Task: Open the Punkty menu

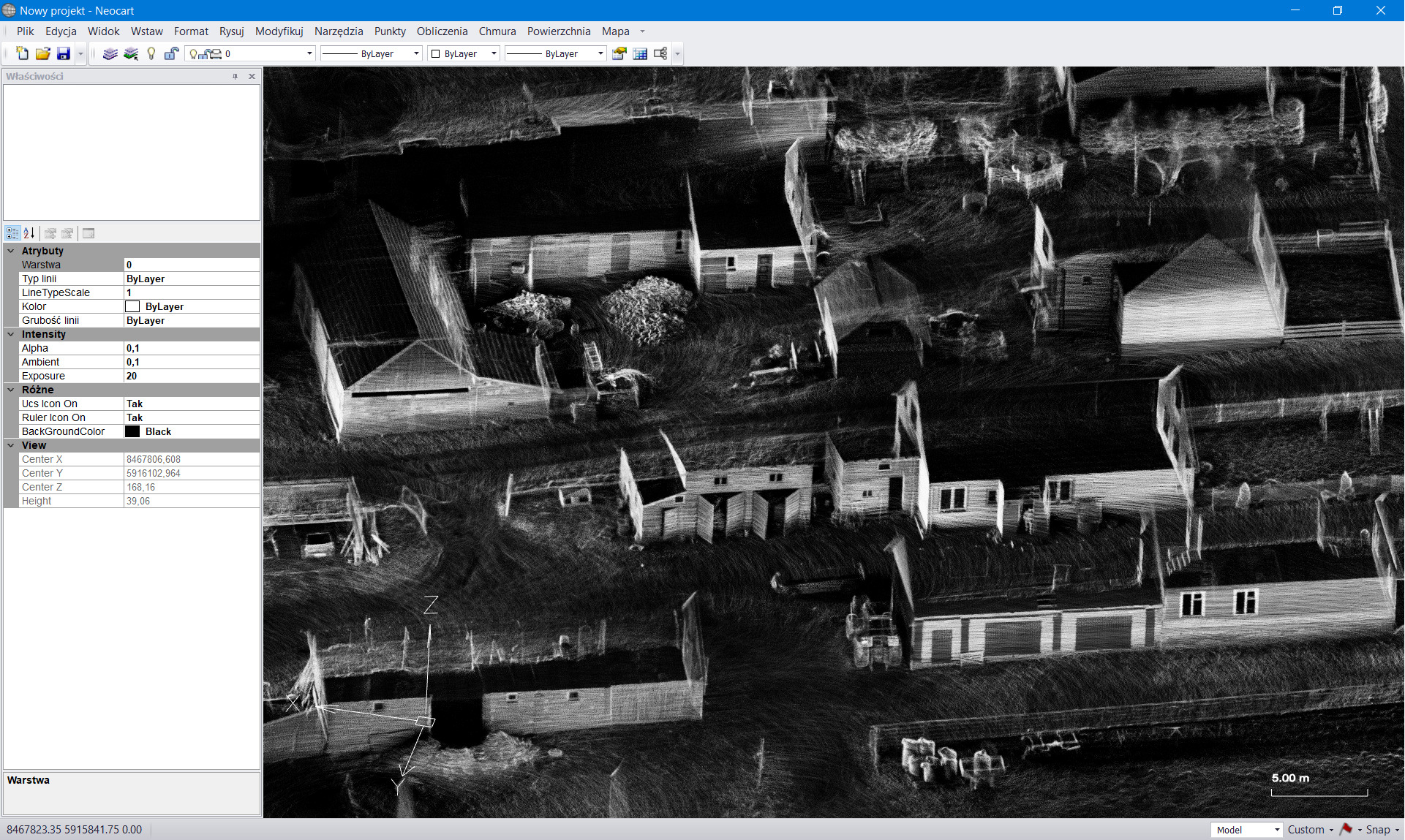Action: pyautogui.click(x=390, y=31)
